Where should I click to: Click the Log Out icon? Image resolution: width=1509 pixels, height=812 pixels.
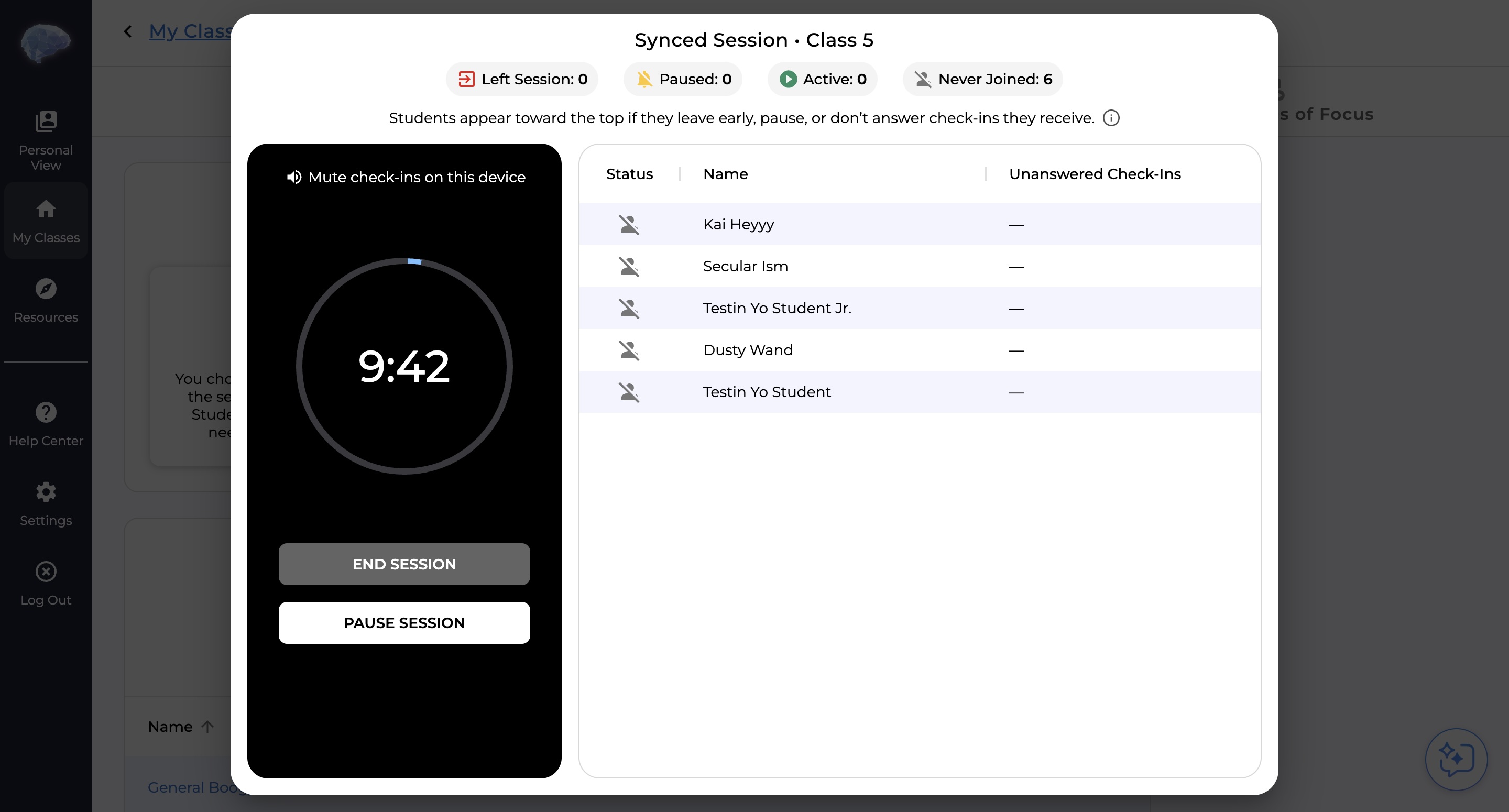pyautogui.click(x=46, y=571)
